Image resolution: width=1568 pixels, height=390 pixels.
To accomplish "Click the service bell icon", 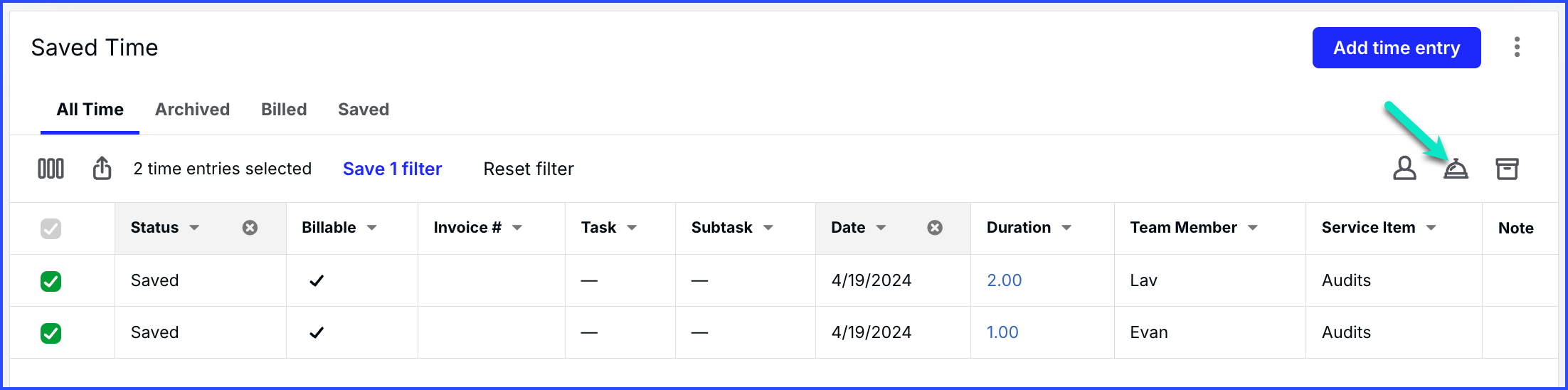I will (x=1456, y=169).
